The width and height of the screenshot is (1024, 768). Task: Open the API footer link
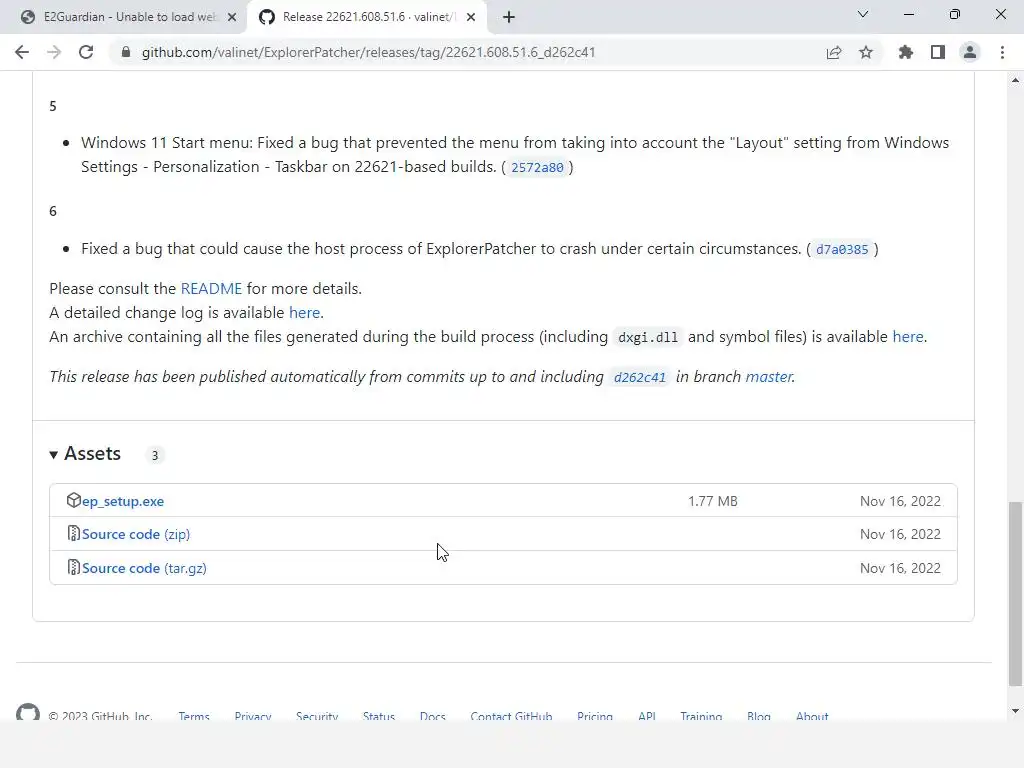[x=647, y=716]
